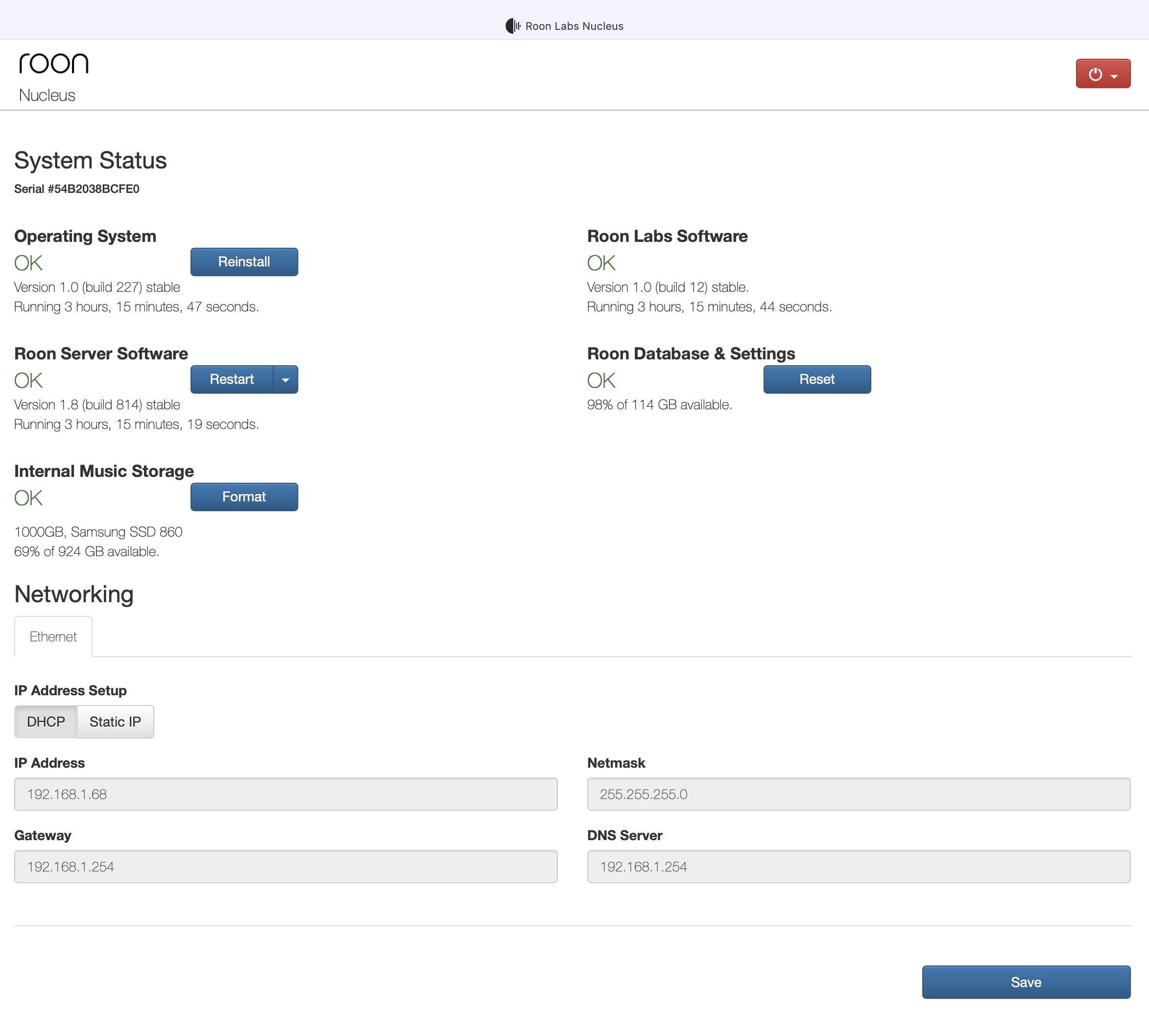Screen dimensions: 1149x1036
Task: Click the Operating System OK status
Action: coord(28,263)
